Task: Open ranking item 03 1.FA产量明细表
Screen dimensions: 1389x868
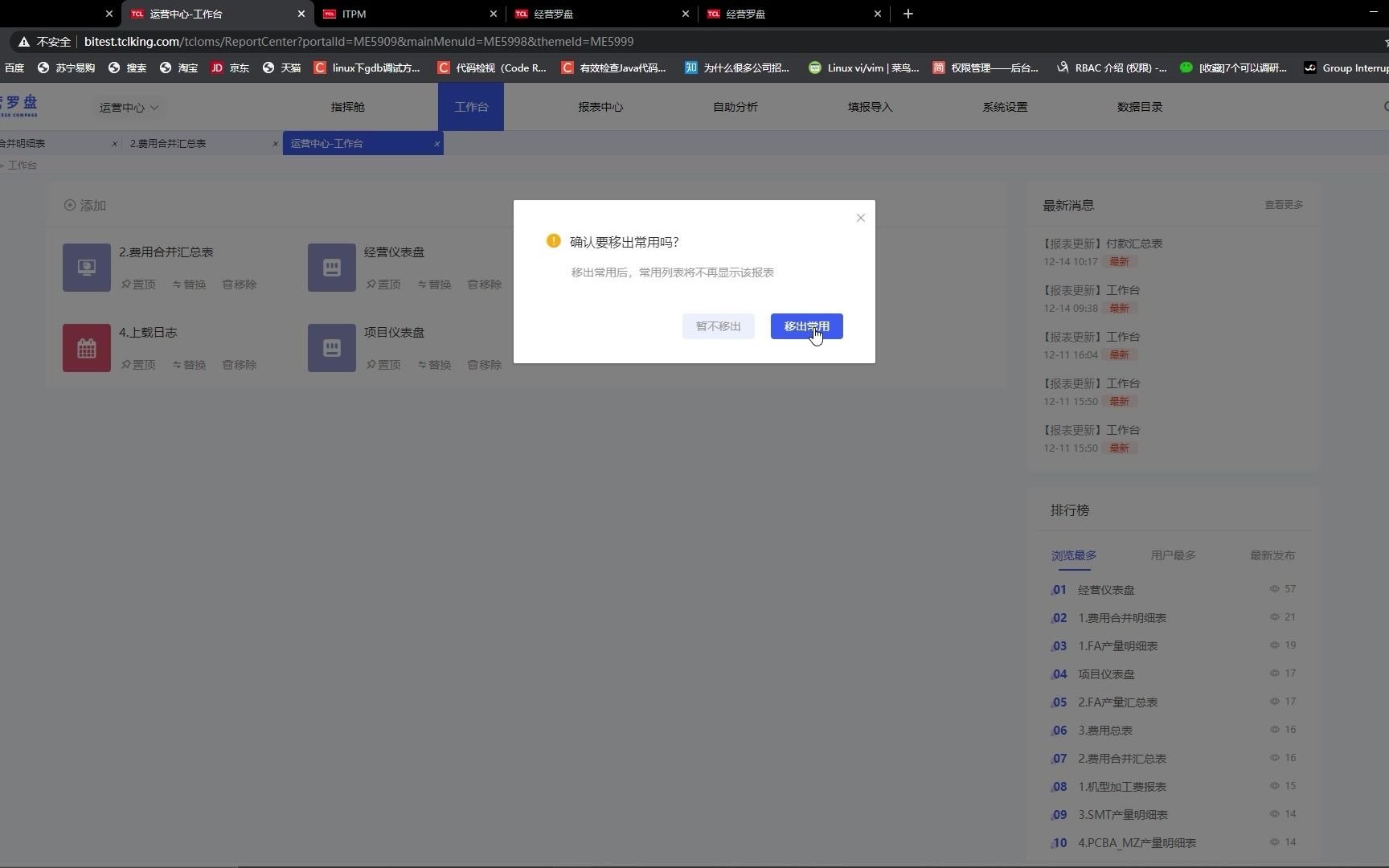Action: click(x=1117, y=646)
